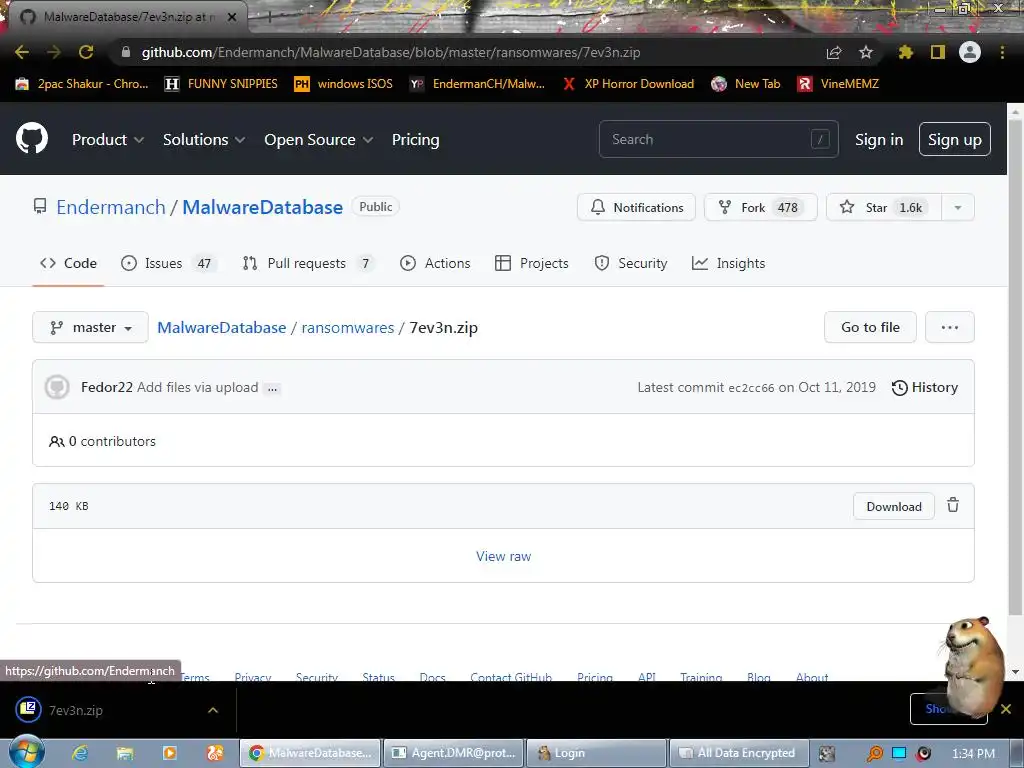Focus the GitHub search field
This screenshot has height=768, width=1024.
[718, 139]
